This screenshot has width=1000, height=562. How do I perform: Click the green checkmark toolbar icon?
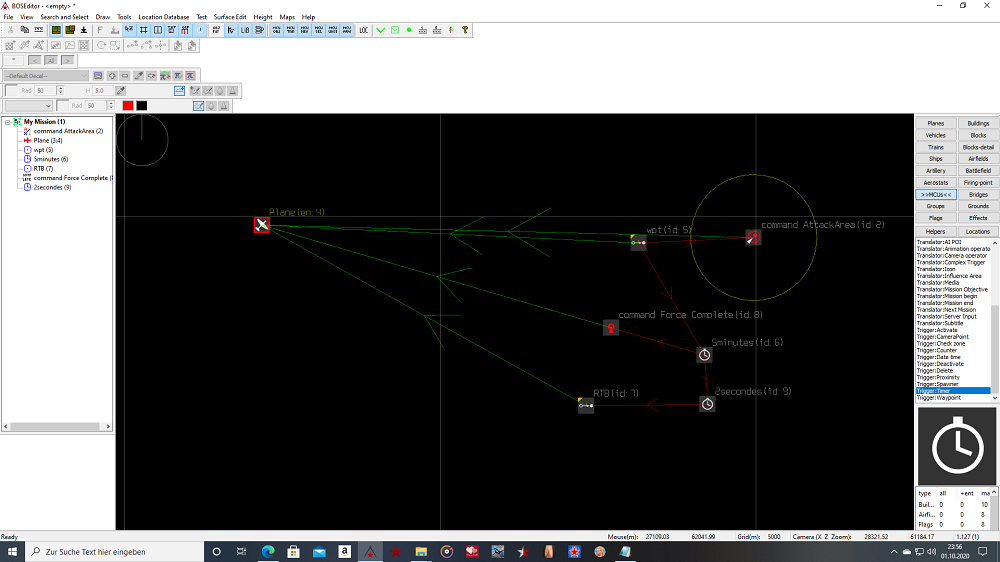[x=381, y=30]
